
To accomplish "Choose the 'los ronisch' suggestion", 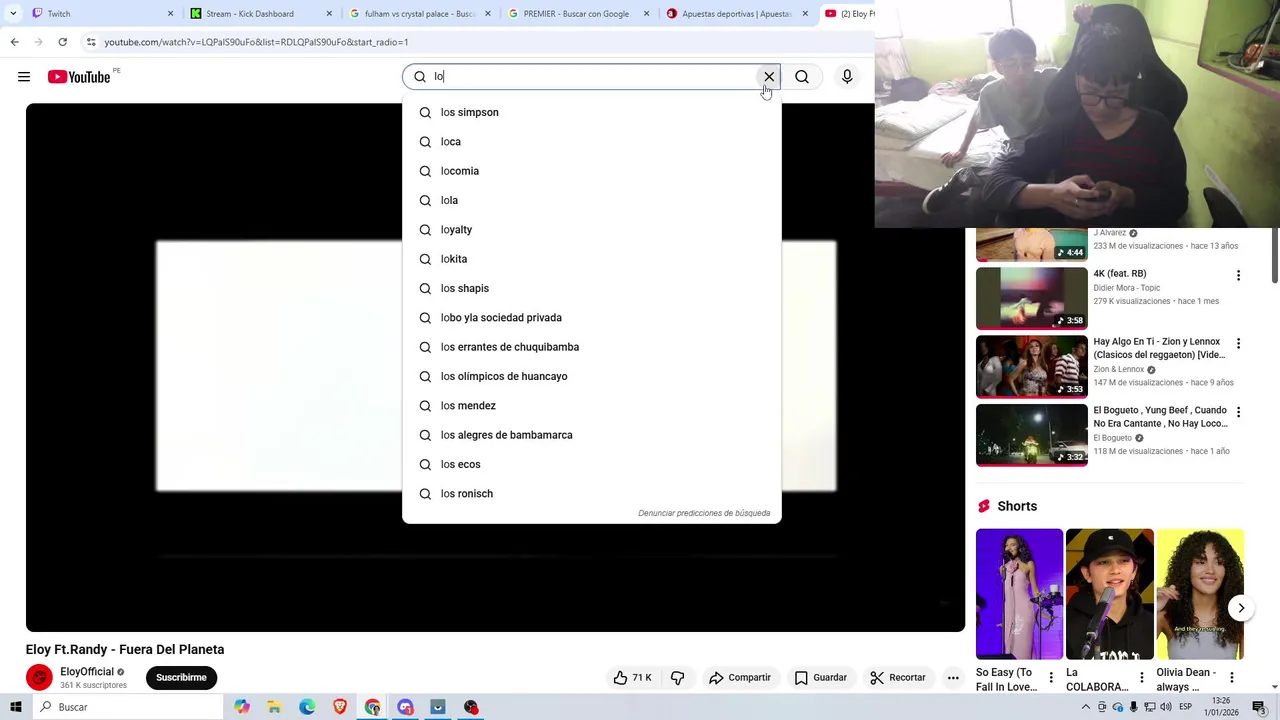I will 592,494.
